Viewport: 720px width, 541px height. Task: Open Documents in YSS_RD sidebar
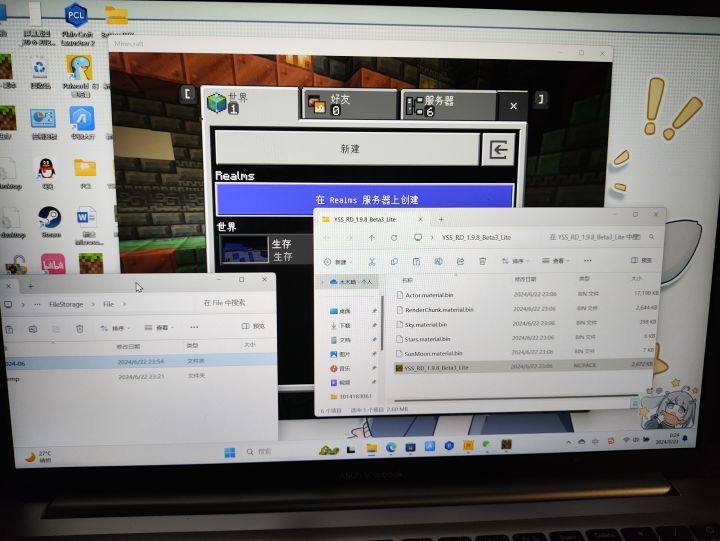341,340
